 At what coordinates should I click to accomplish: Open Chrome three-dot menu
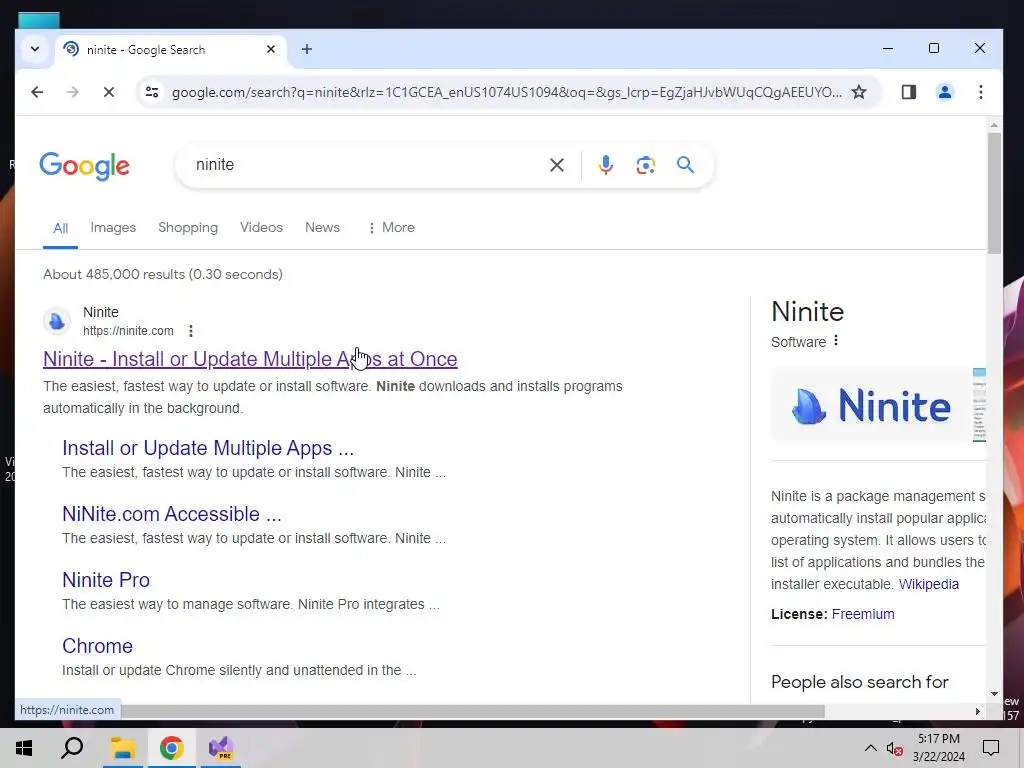click(980, 92)
